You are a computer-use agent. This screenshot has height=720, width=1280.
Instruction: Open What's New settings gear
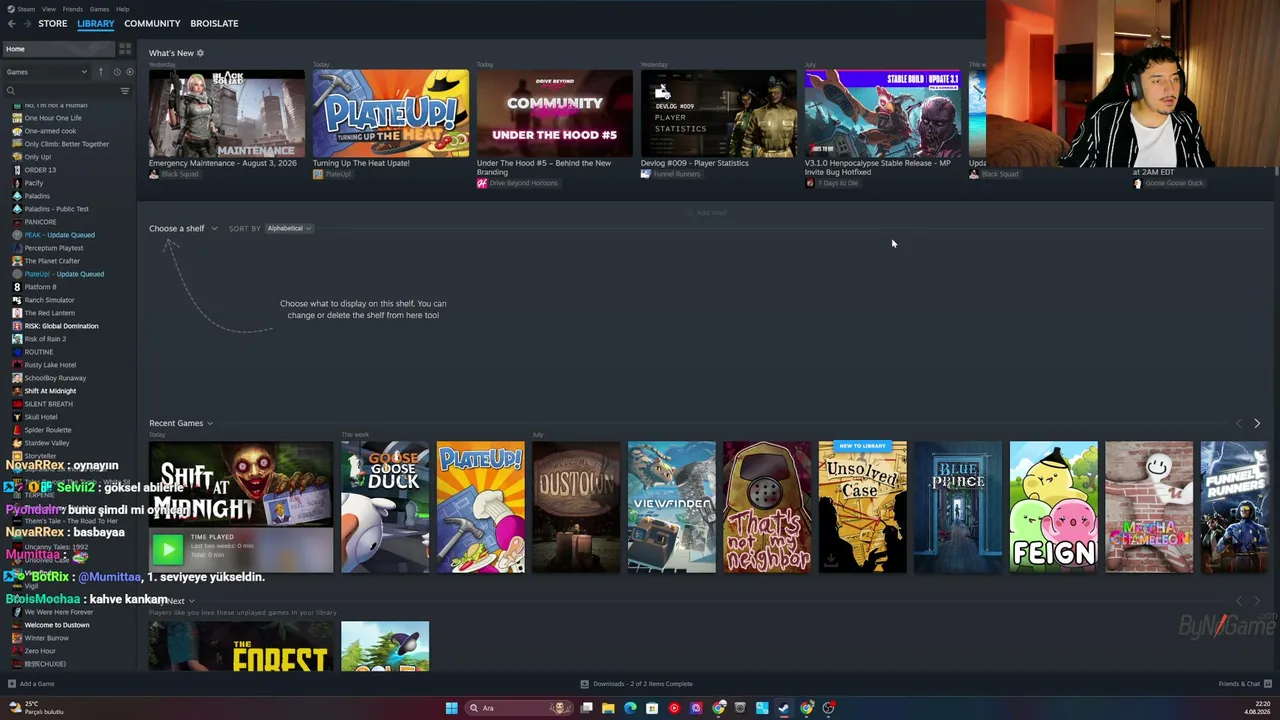[200, 53]
